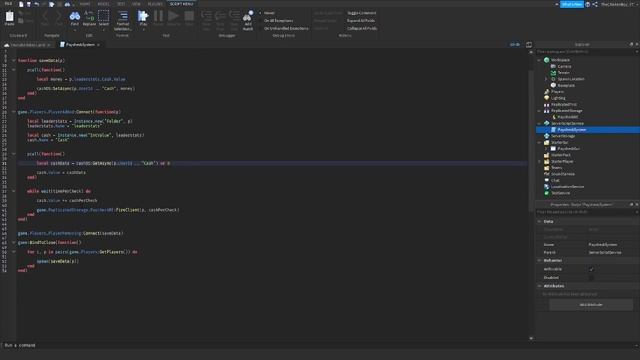Screen dimensions: 640x360
Task: Click the Terrain icon in Explorer
Action: coord(553,73)
